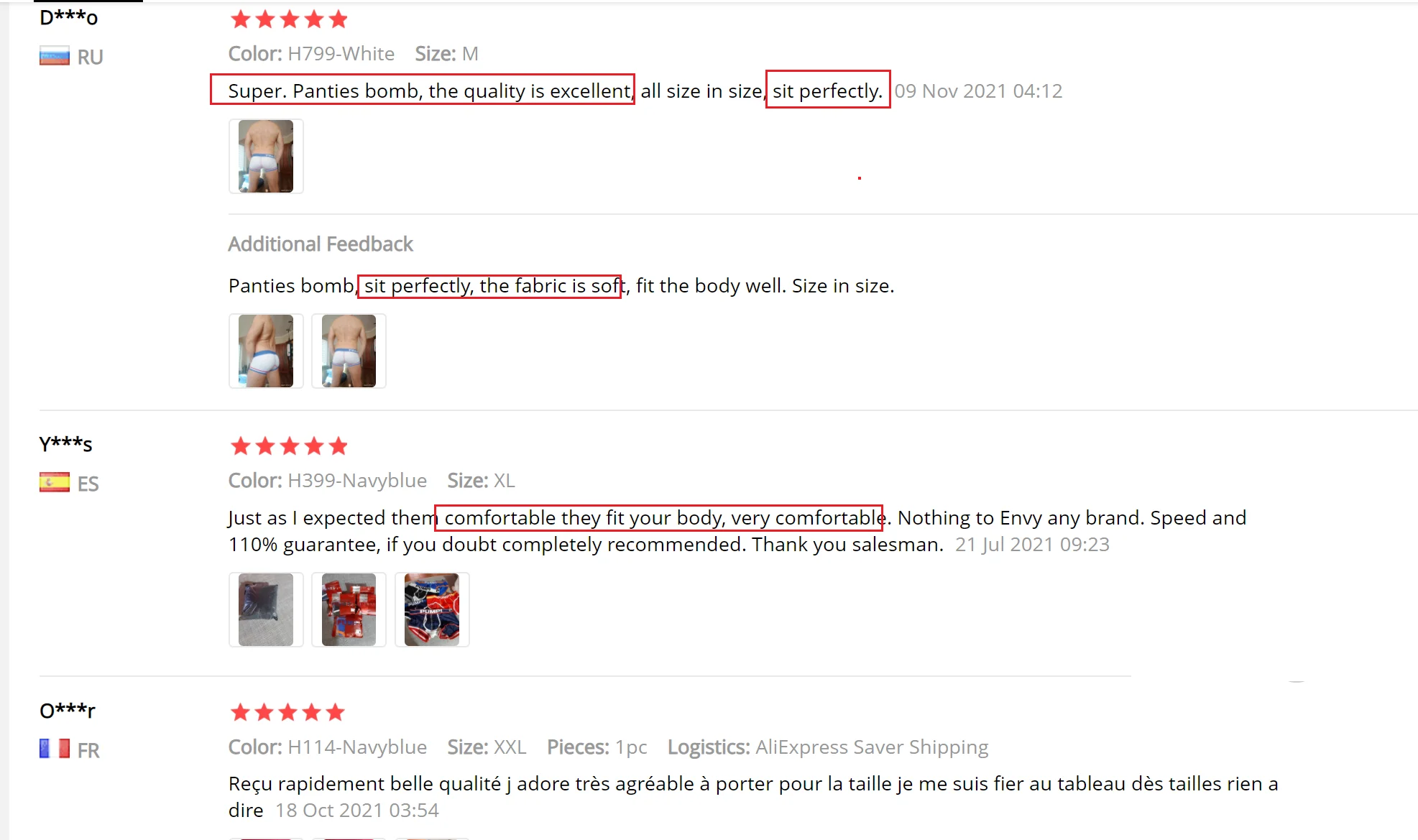Image resolution: width=1418 pixels, height=840 pixels.
Task: Click Color: H399-Navyblue label
Action: click(x=328, y=480)
